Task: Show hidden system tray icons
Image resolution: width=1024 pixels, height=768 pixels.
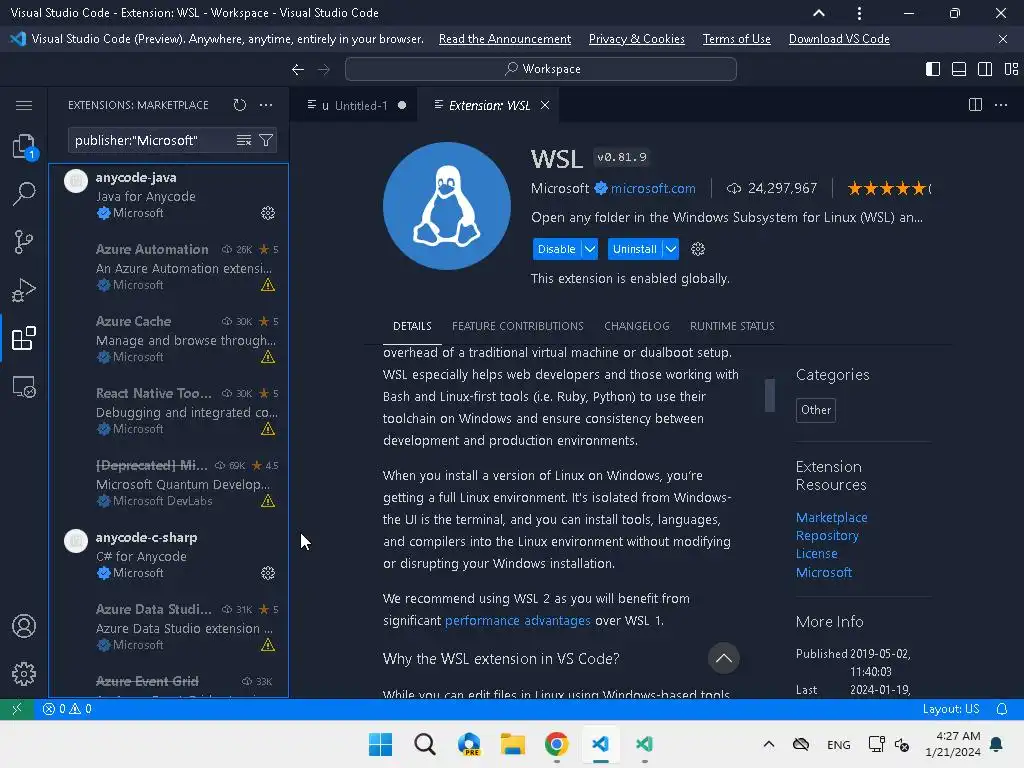Action: pyautogui.click(x=769, y=744)
